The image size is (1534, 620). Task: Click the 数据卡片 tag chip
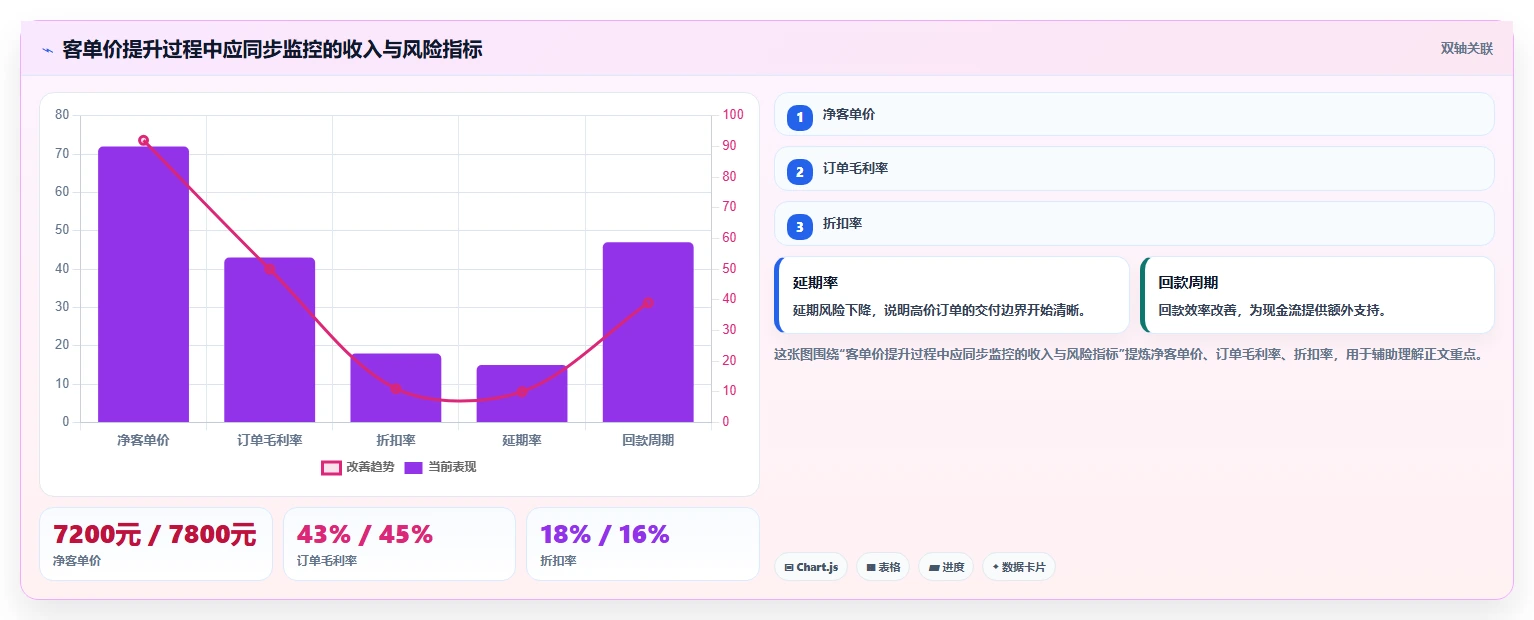pos(1019,567)
